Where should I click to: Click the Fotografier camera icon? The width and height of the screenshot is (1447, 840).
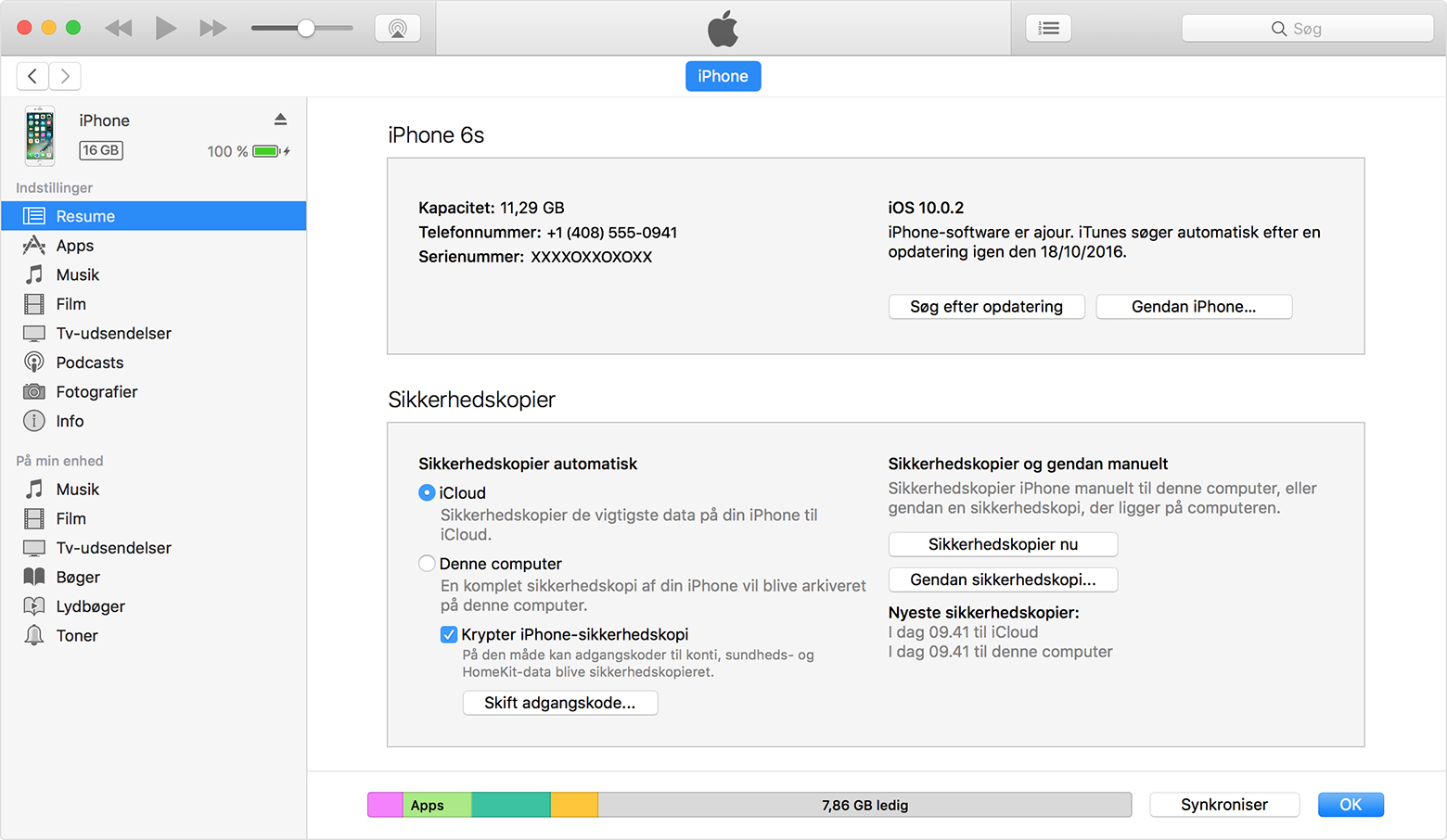tap(34, 391)
